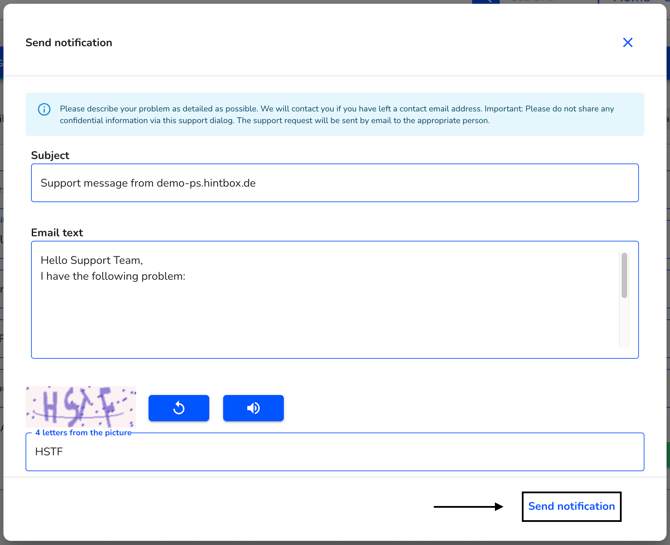This screenshot has width=670, height=545.
Task: Click the 'Email text' label
Action: [x=57, y=233]
